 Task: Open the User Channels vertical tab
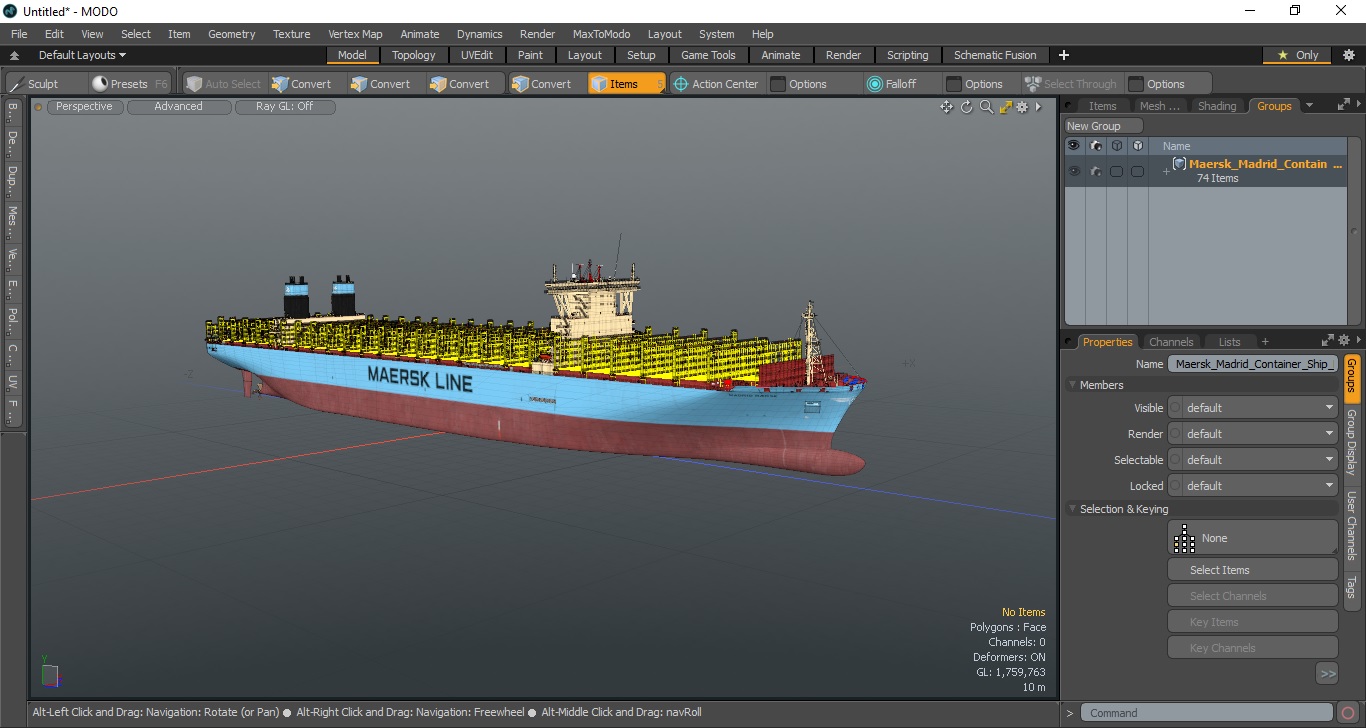click(x=1352, y=525)
